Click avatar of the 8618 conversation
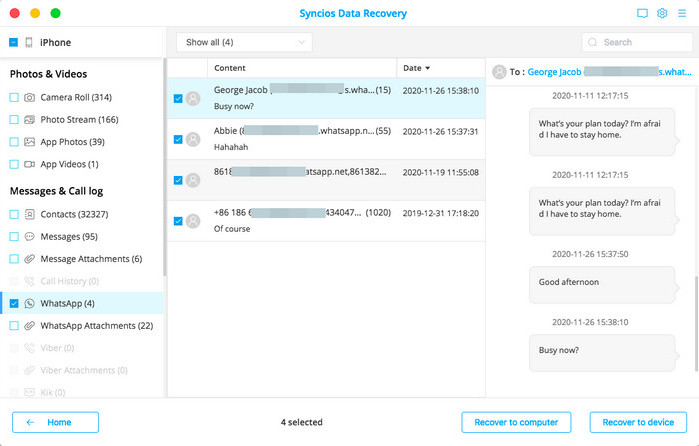 coord(193,180)
